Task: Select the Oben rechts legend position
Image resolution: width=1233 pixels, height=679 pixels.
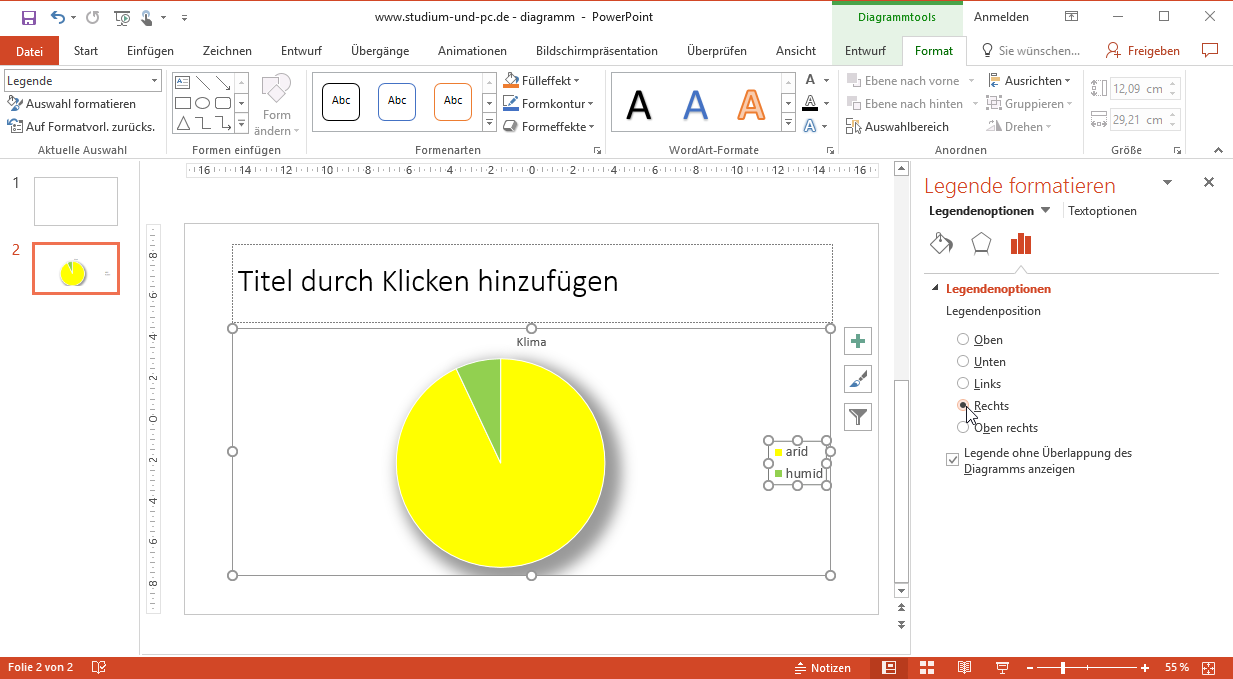Action: 963,428
